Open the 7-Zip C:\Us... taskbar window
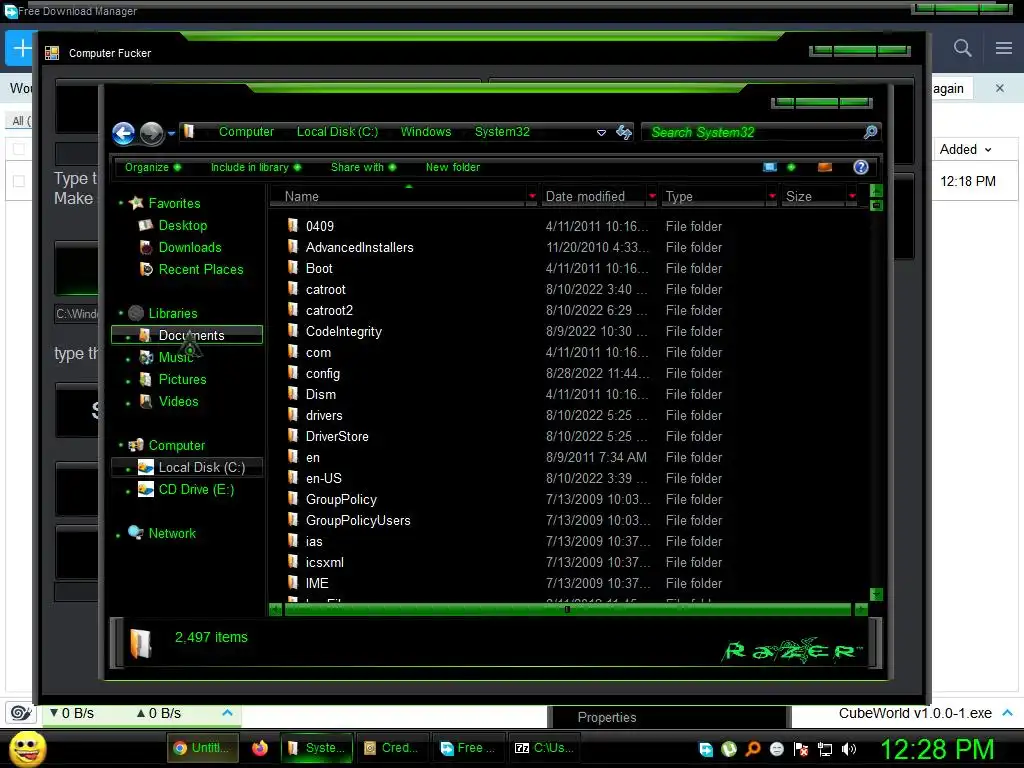 coord(545,748)
